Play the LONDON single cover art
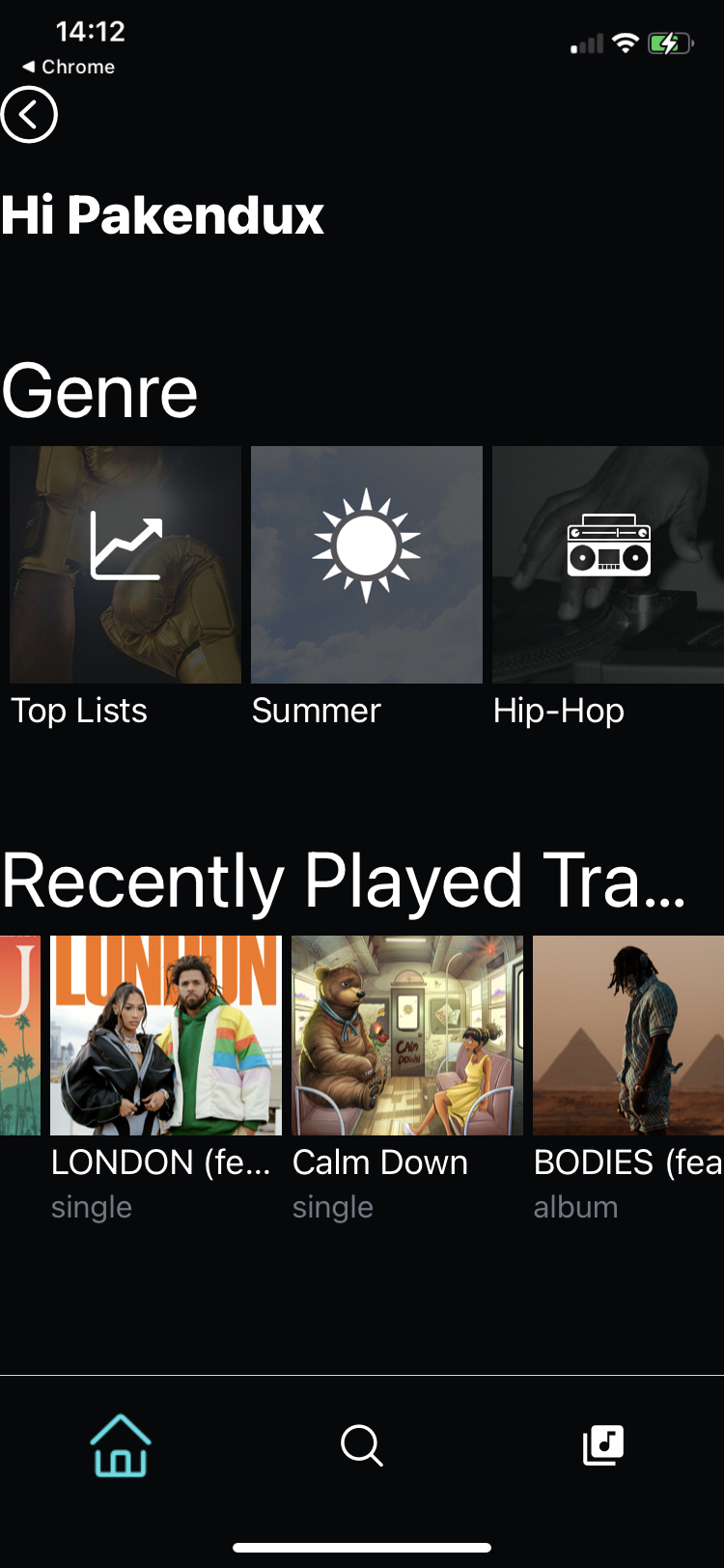The width and height of the screenshot is (724, 1568). coord(166,1035)
